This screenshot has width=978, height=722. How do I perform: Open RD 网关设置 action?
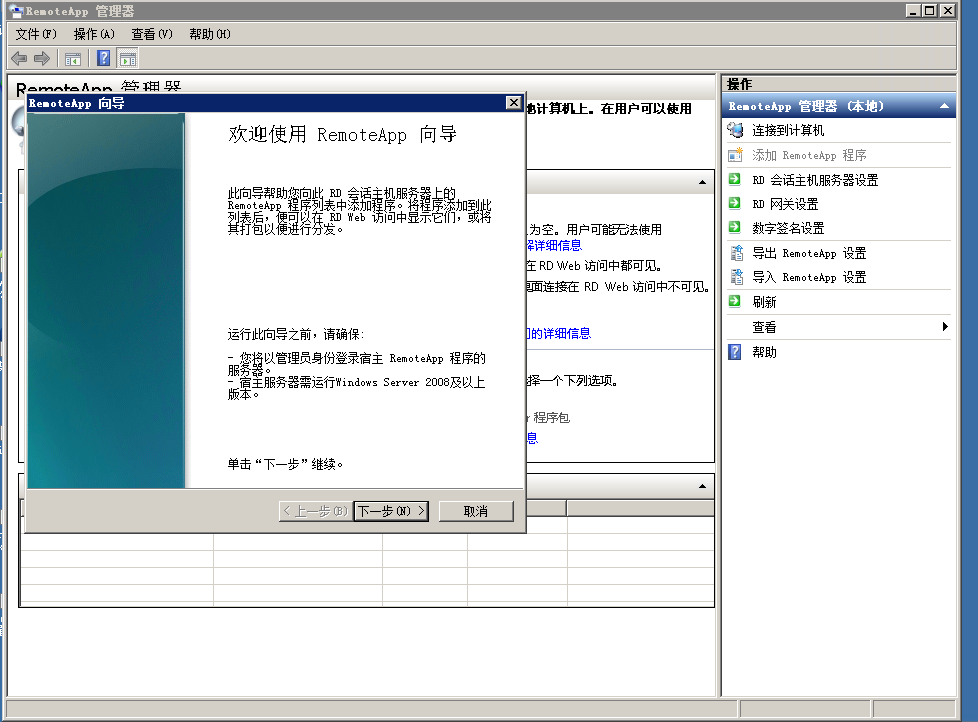(x=785, y=204)
